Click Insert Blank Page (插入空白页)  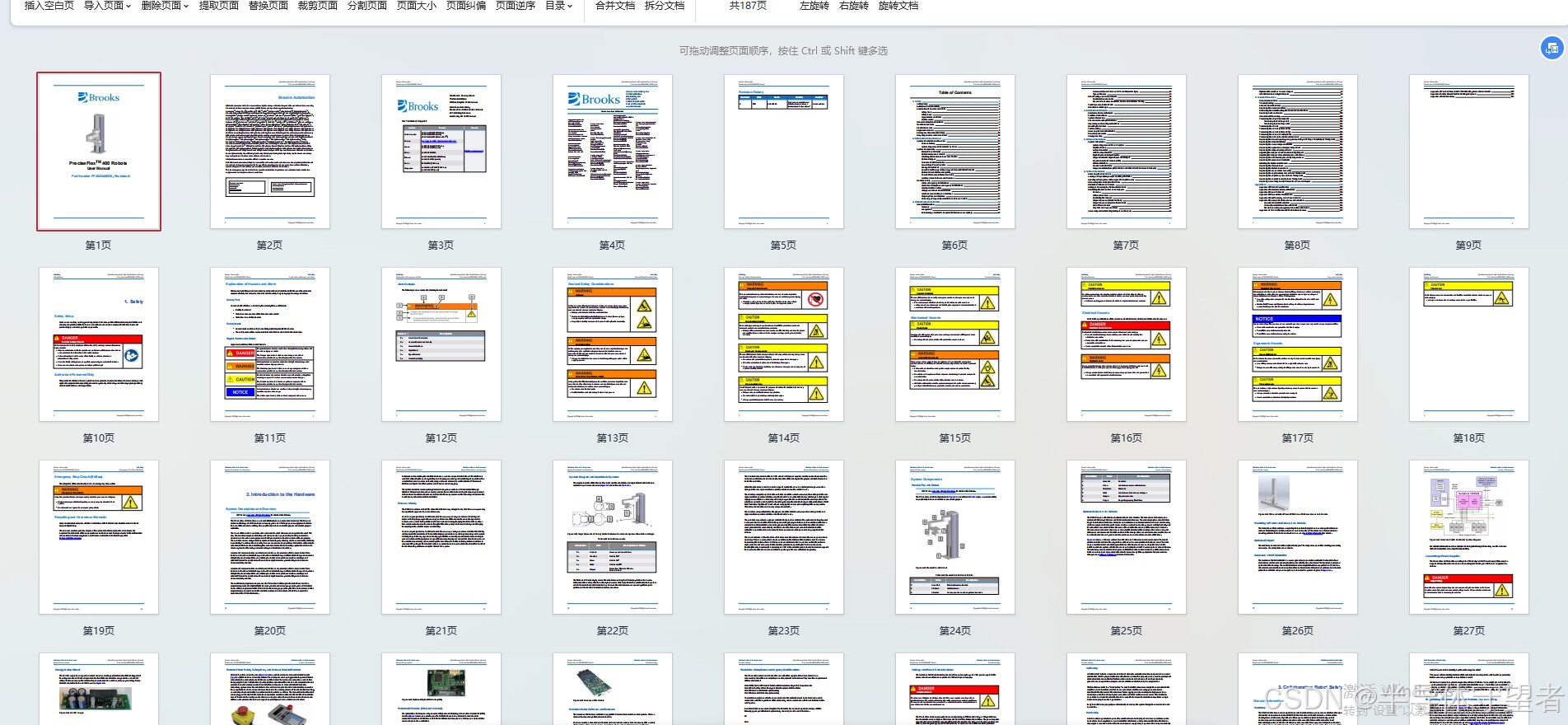[x=49, y=6]
